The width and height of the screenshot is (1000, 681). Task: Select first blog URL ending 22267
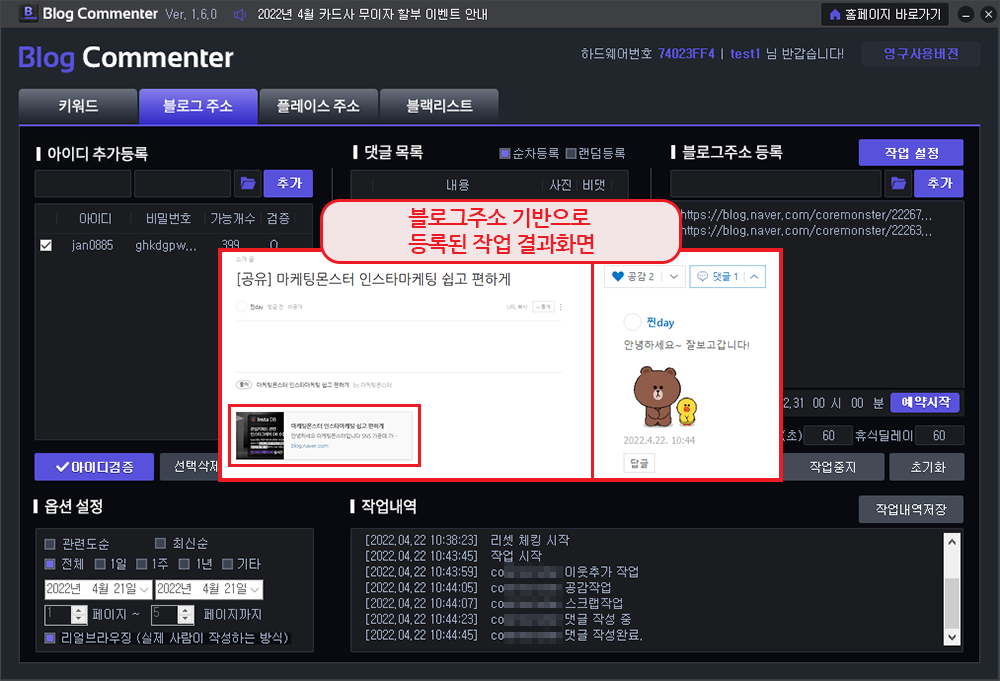[807, 215]
